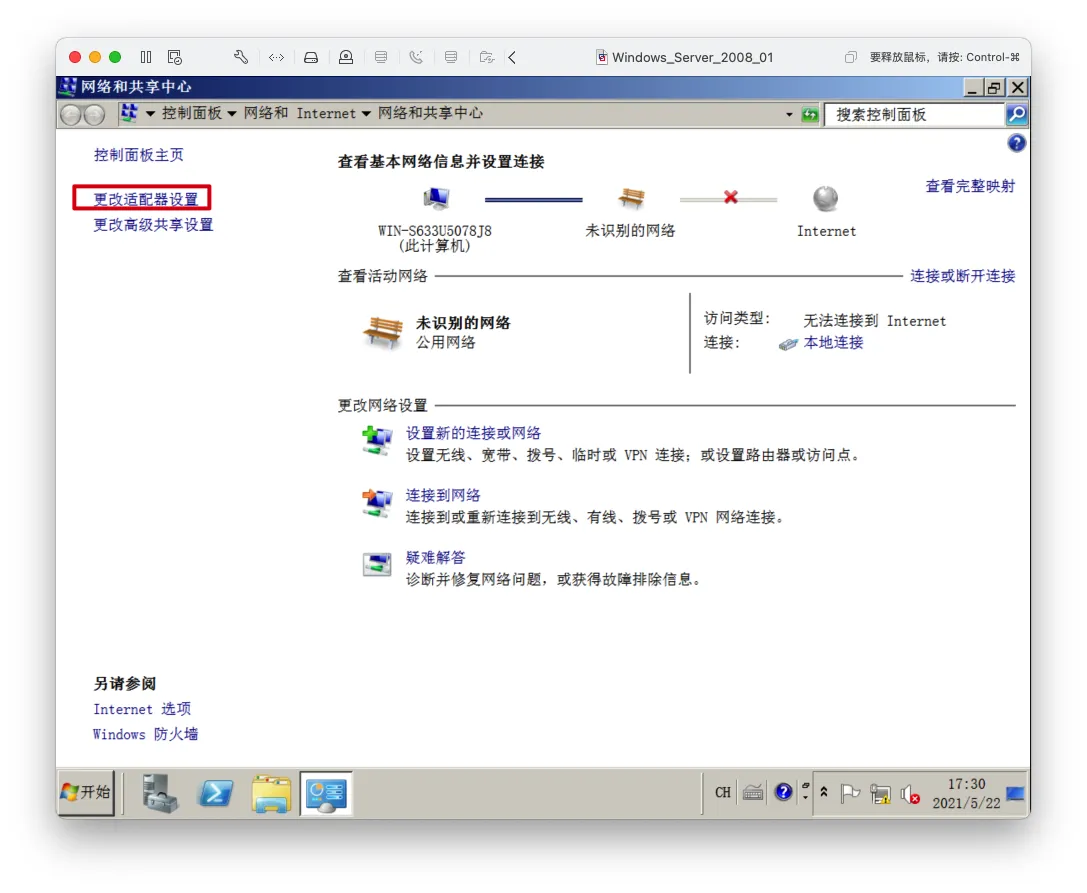Click the icon beside 连接到网络
Screen dimensions: 1087x893
click(377, 503)
